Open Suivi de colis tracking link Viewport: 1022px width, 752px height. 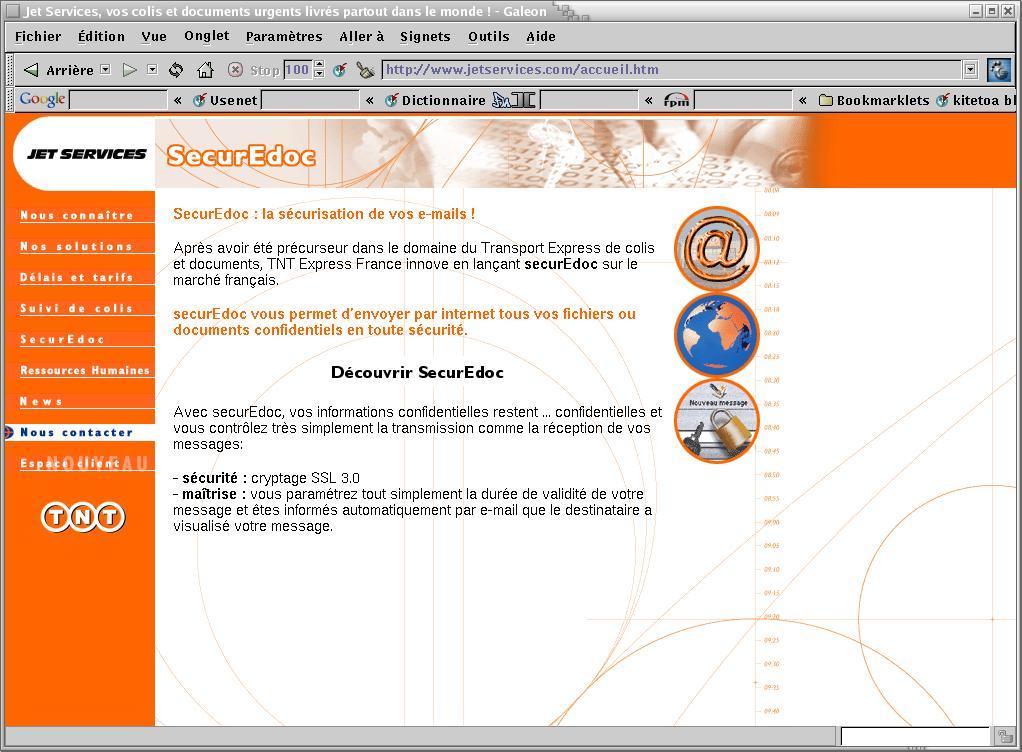coord(76,308)
